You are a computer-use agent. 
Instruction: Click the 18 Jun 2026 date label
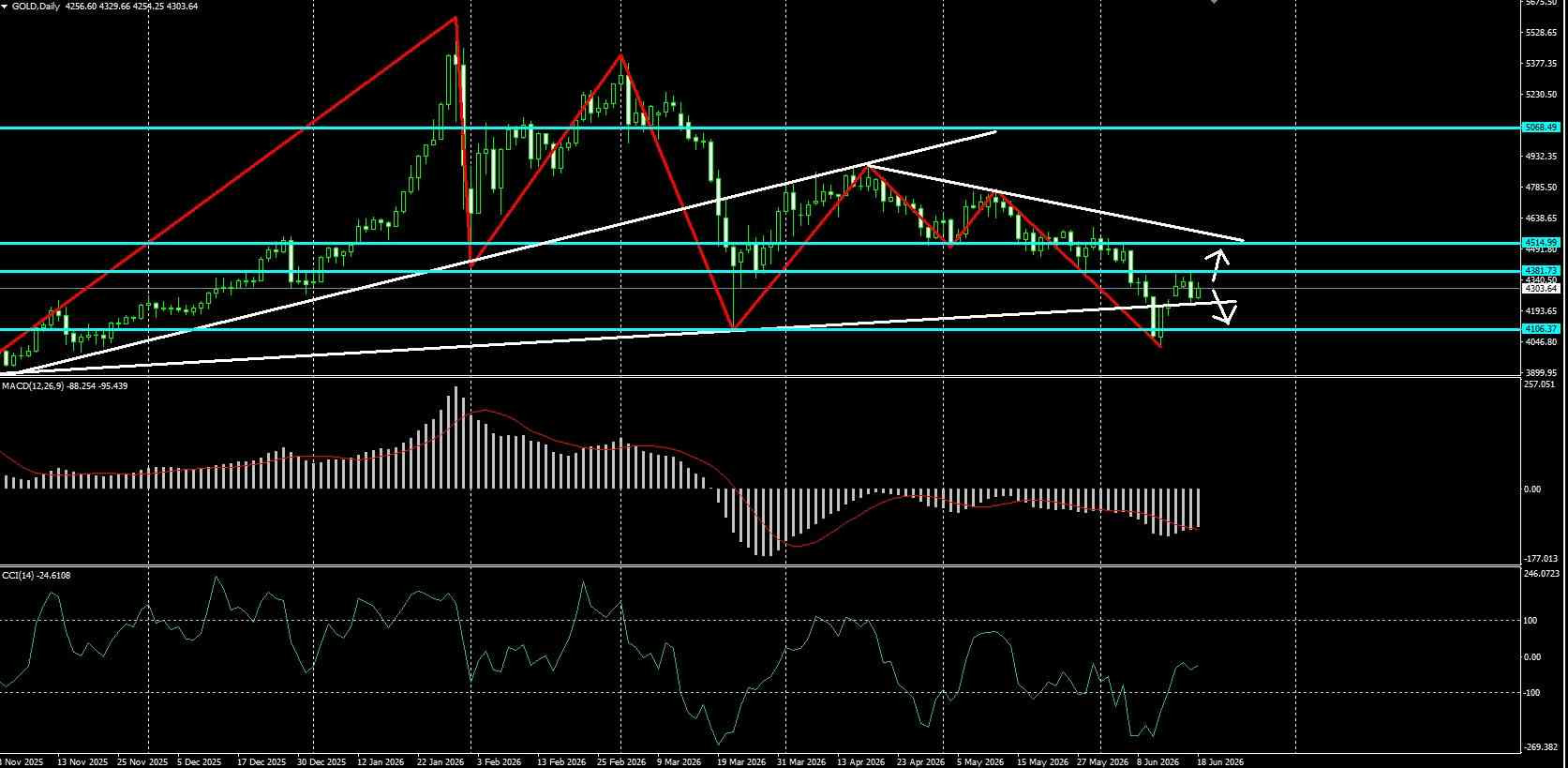coord(1220,761)
